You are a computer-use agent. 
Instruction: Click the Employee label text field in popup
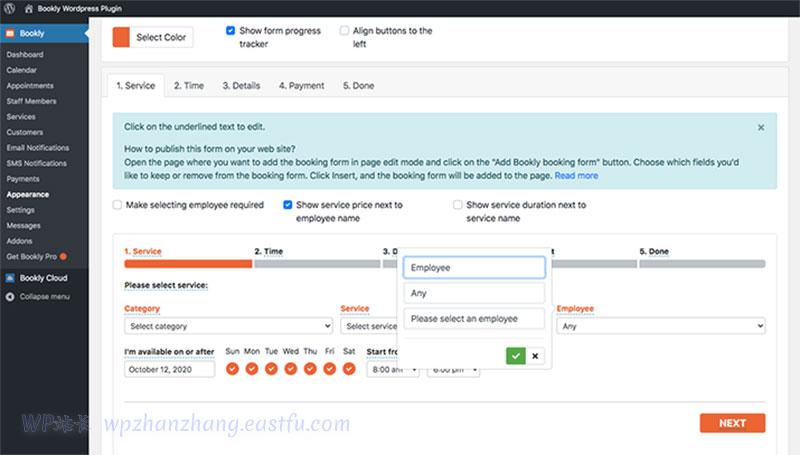coord(474,268)
